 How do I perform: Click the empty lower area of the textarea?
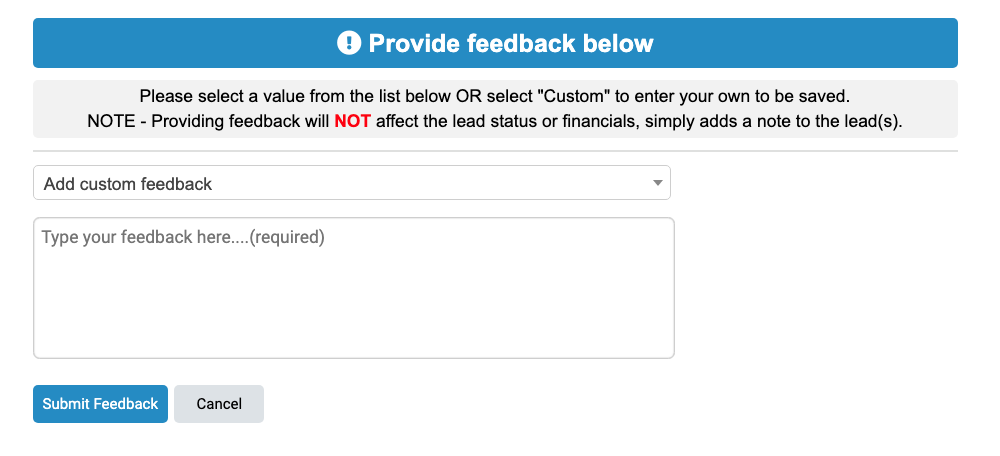coord(354,313)
